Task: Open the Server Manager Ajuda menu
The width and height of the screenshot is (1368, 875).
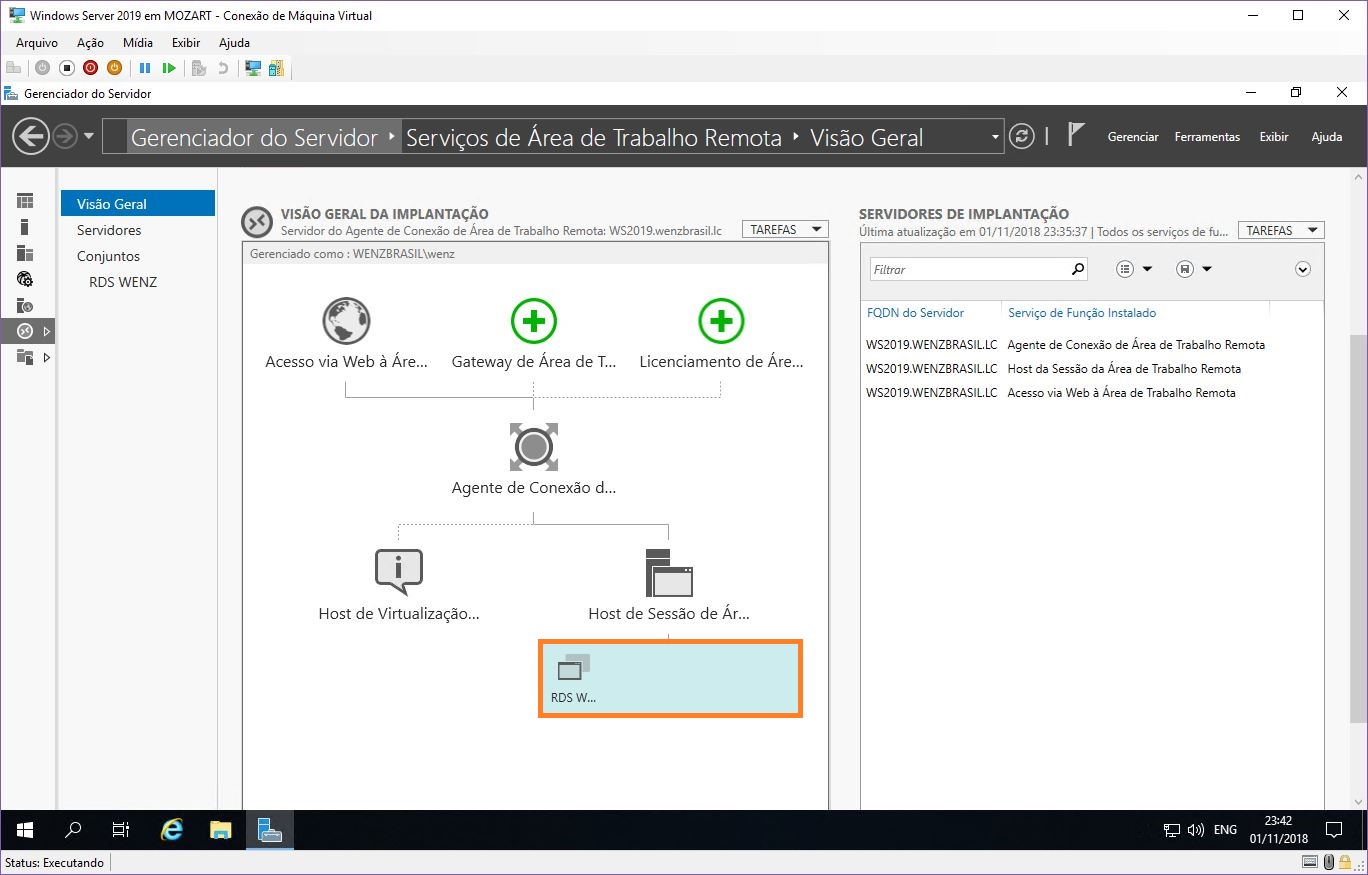Action: coord(1327,137)
